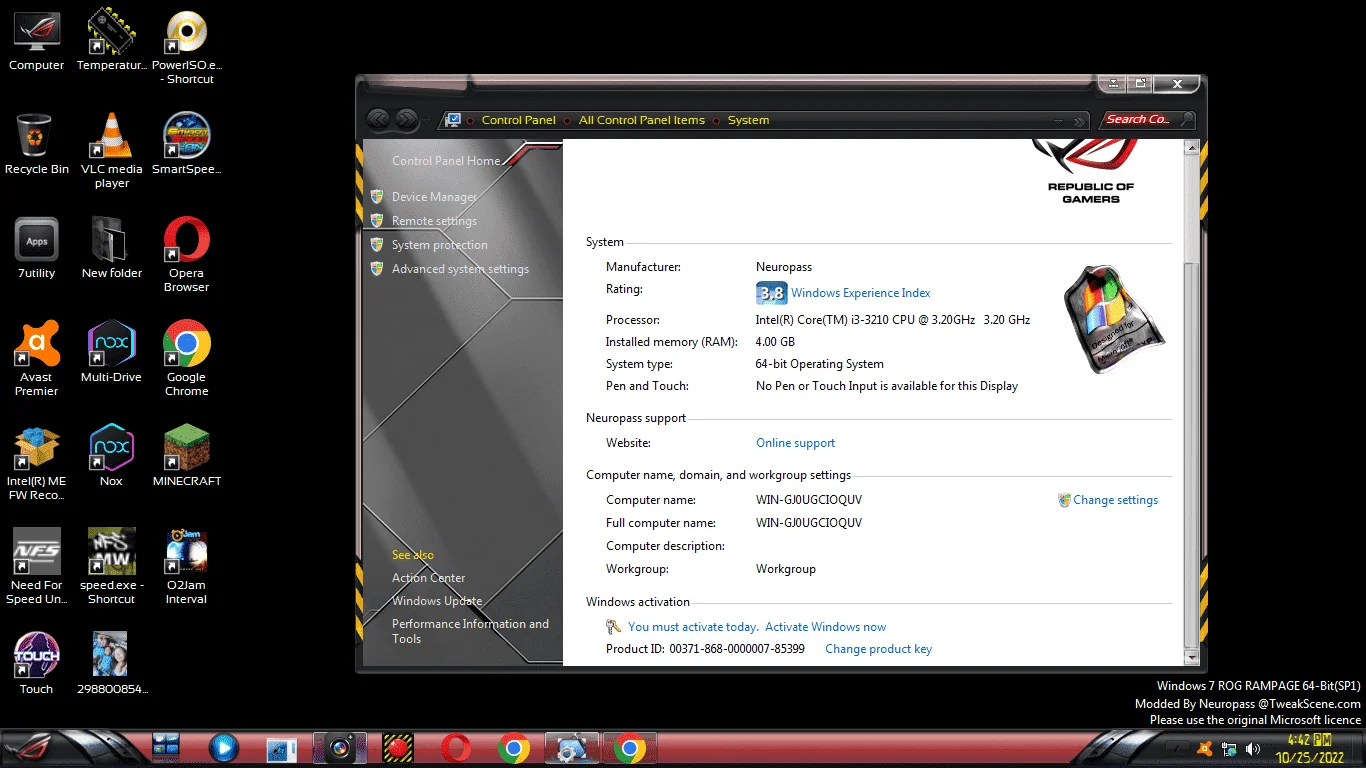Click the scrollbar down arrow
Viewport: 1366px width, 768px height.
(x=1190, y=657)
